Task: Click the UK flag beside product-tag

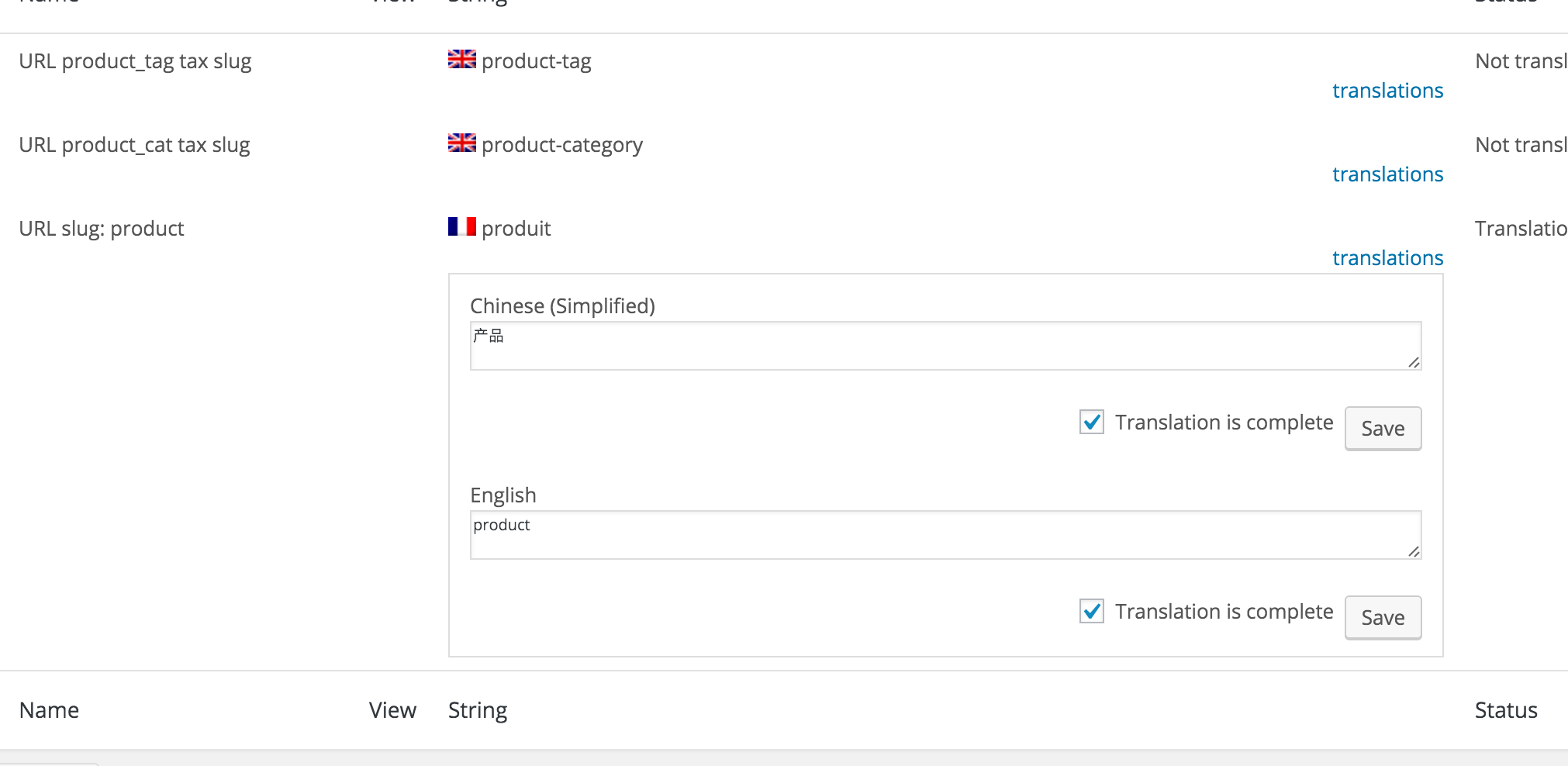Action: [x=462, y=59]
